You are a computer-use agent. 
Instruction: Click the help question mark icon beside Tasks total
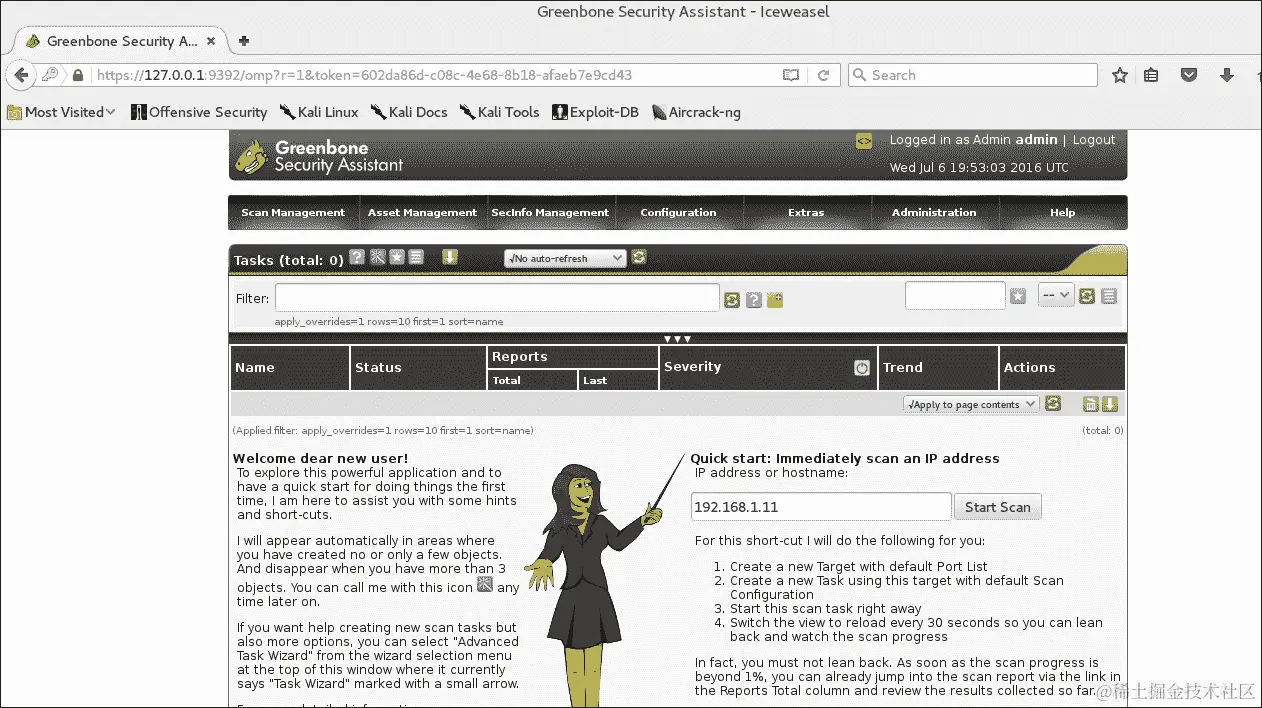(357, 258)
